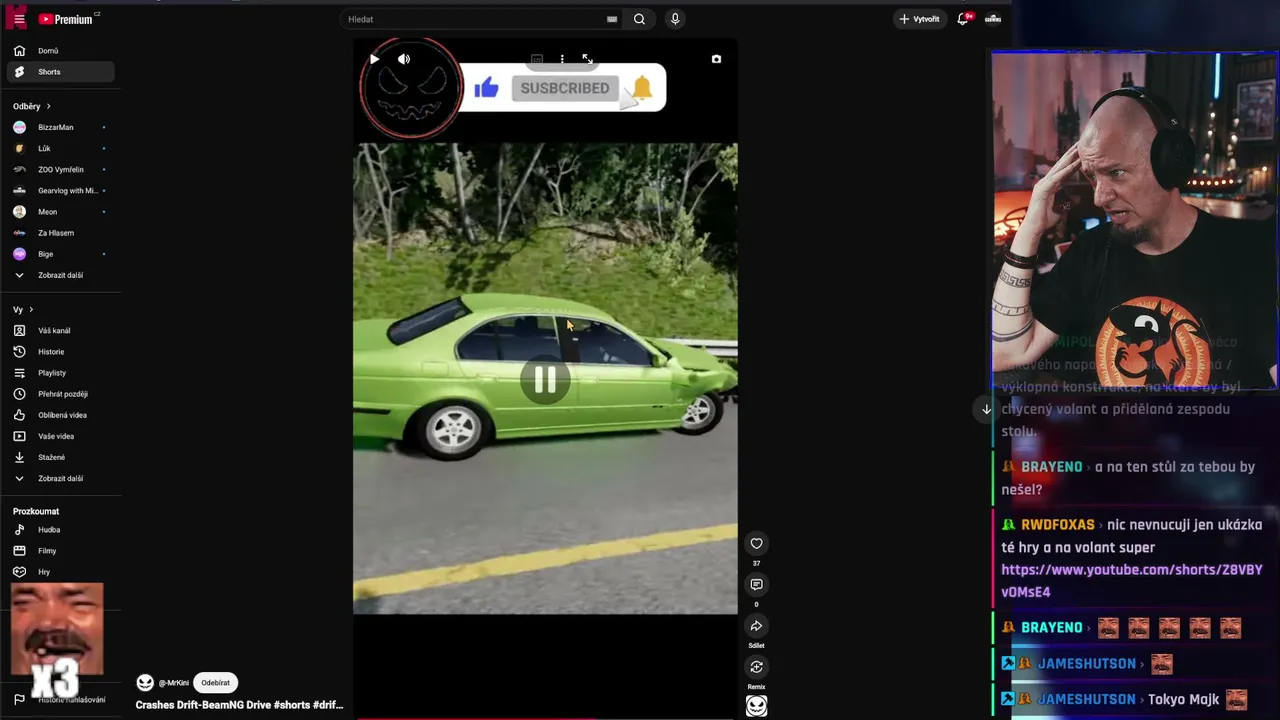Open Domů in the sidebar
The height and width of the screenshot is (720, 1280).
[x=60, y=51]
